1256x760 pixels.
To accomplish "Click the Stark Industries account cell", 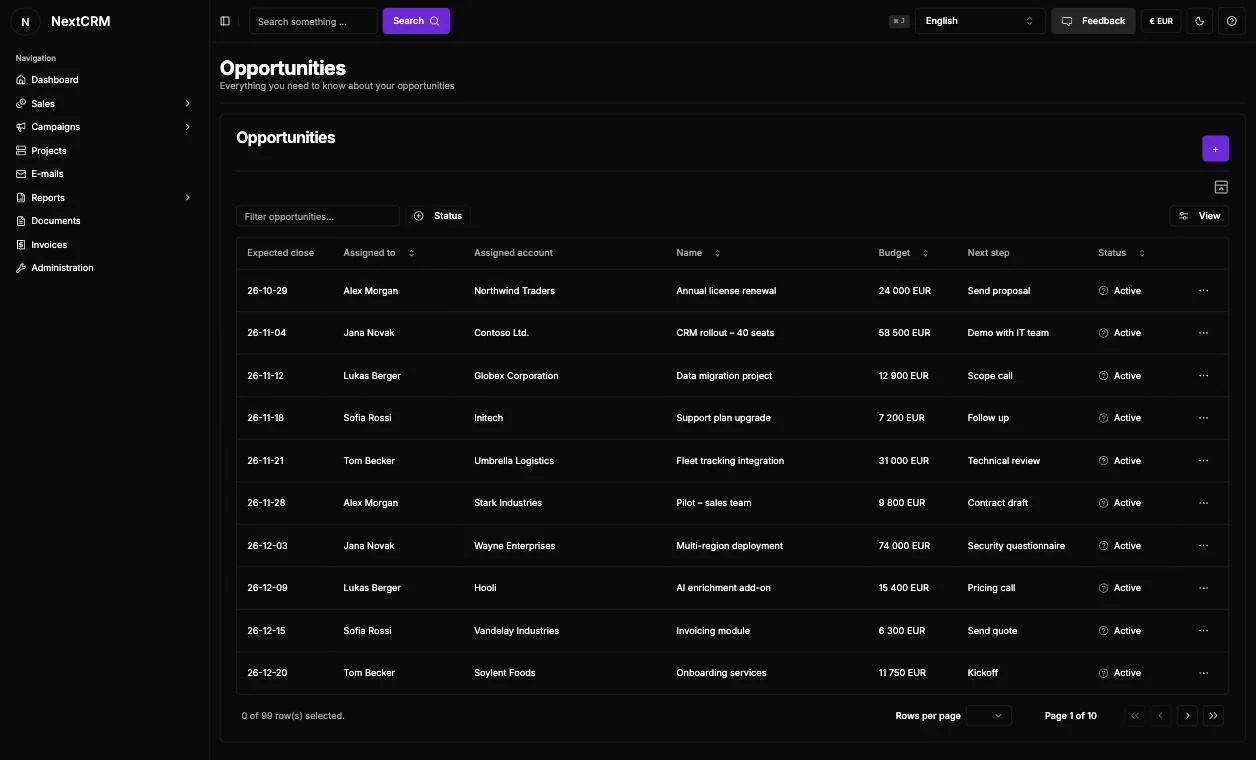I will 508,503.
